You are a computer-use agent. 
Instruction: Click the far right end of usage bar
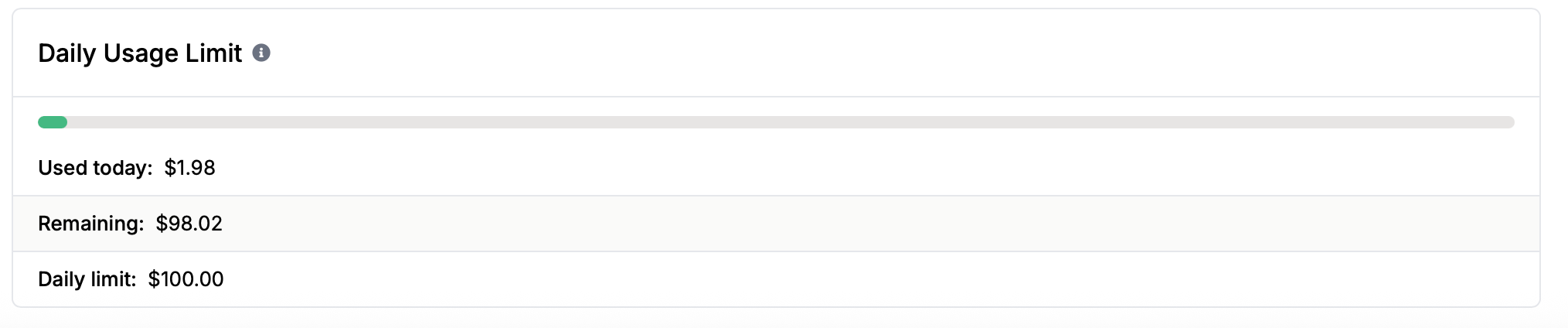click(1509, 122)
